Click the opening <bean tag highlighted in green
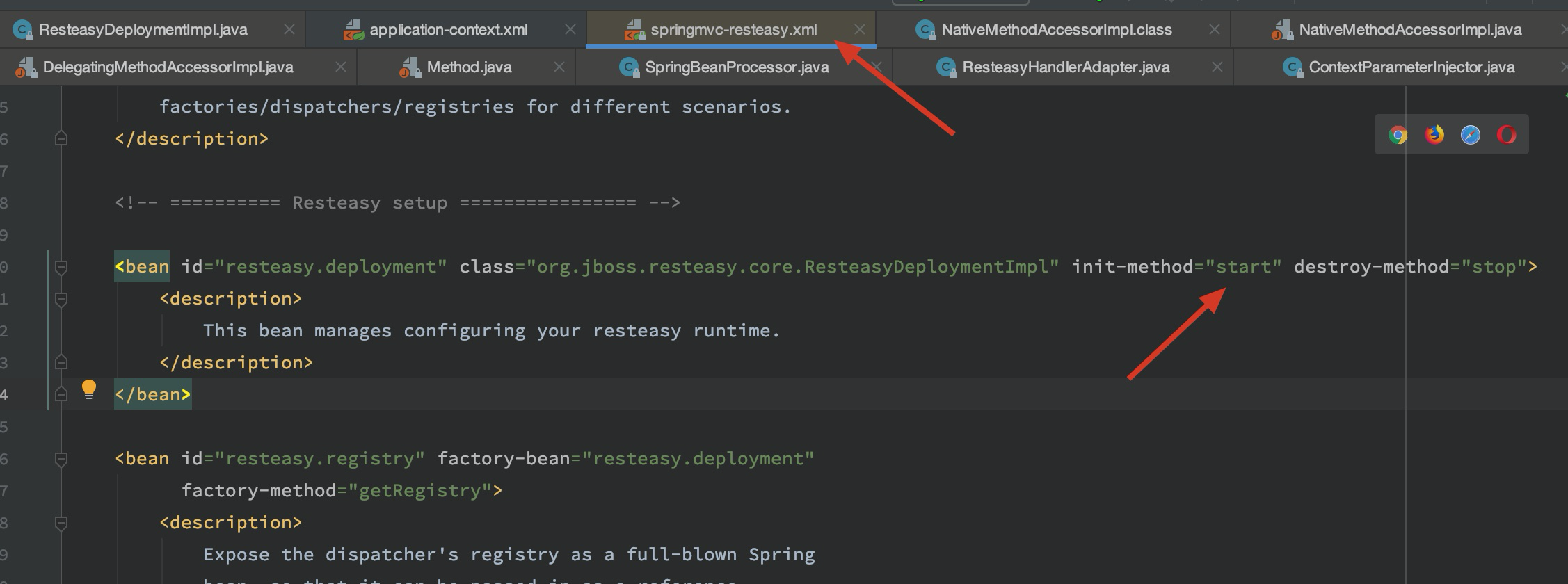 pyautogui.click(x=142, y=267)
